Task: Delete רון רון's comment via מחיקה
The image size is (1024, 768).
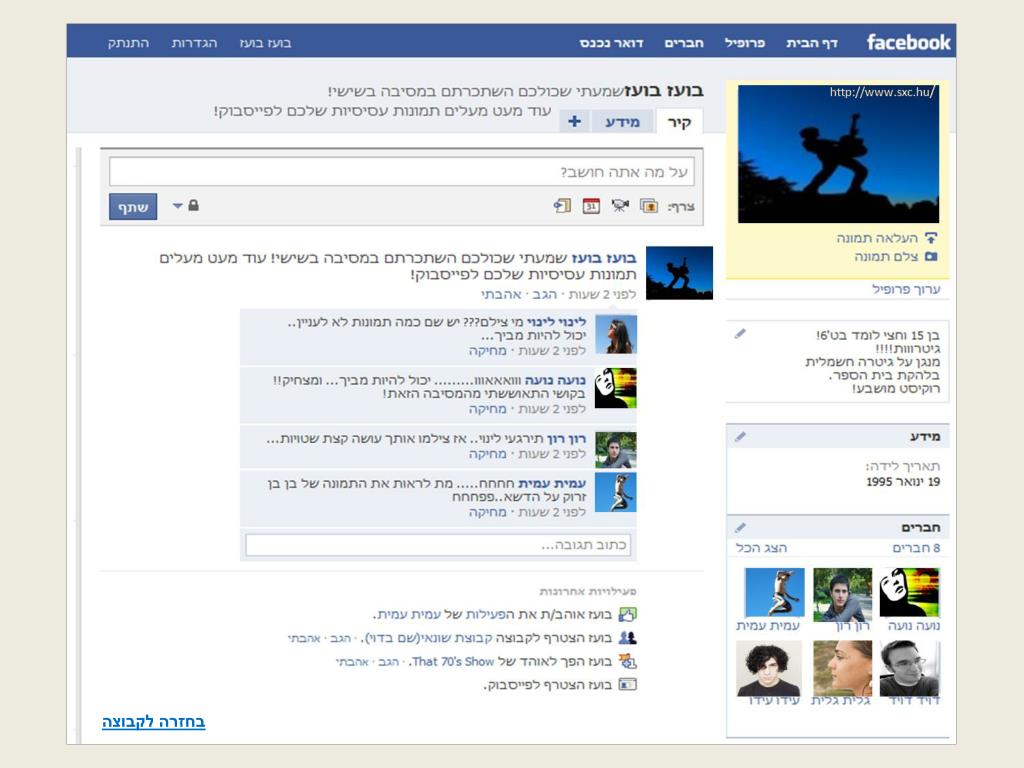Action: point(487,454)
